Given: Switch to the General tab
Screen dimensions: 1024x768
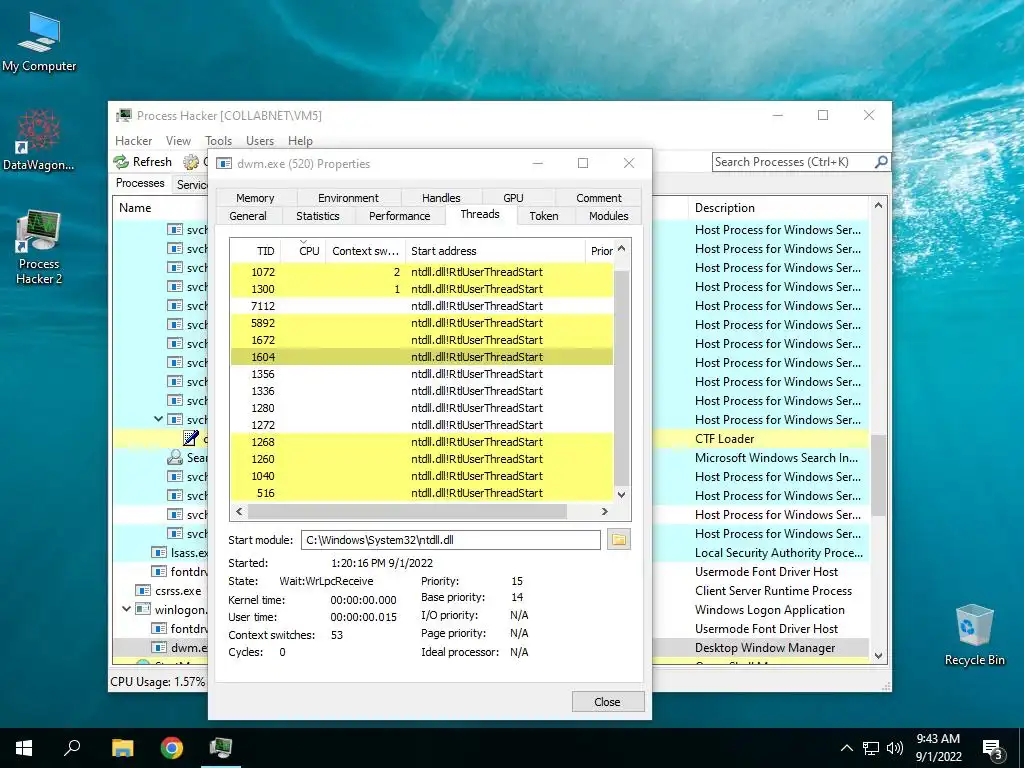Looking at the screenshot, I should [x=248, y=216].
